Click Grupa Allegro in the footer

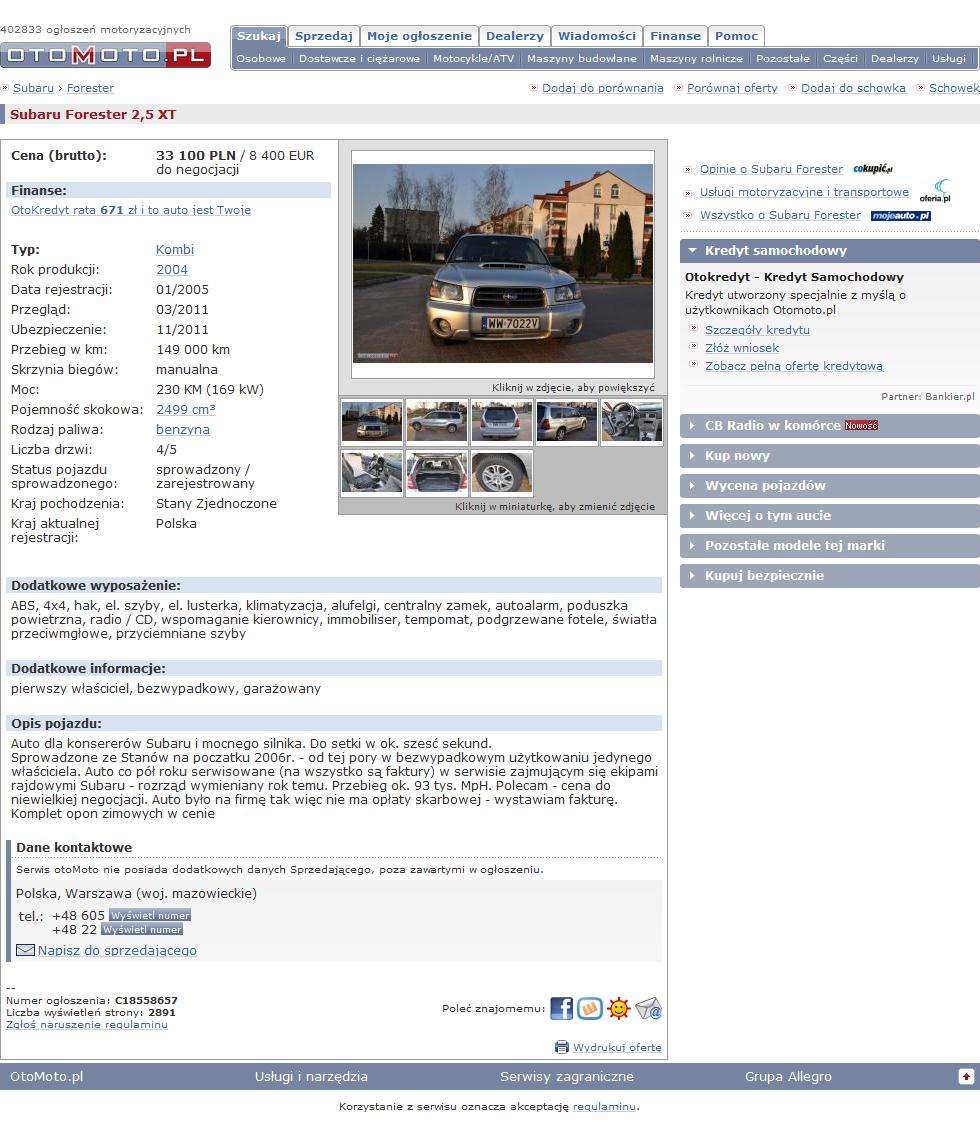coord(789,1076)
